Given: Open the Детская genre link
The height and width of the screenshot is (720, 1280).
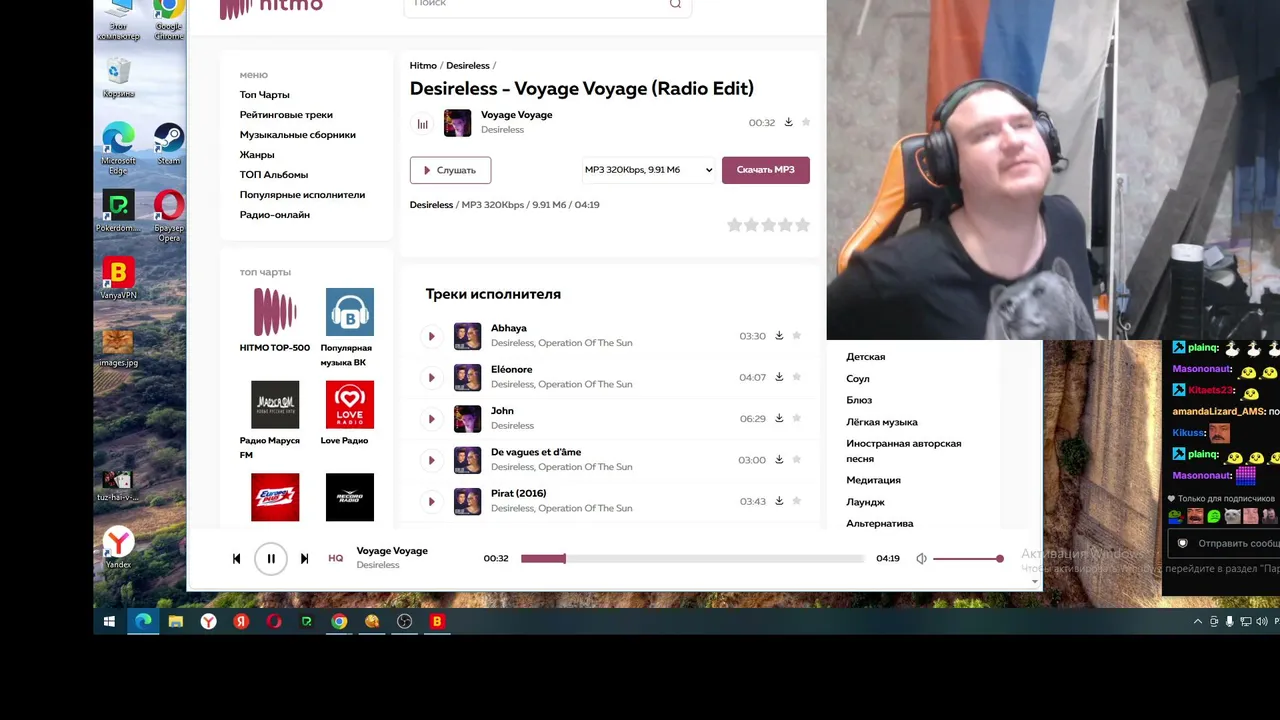Looking at the screenshot, I should pos(866,357).
